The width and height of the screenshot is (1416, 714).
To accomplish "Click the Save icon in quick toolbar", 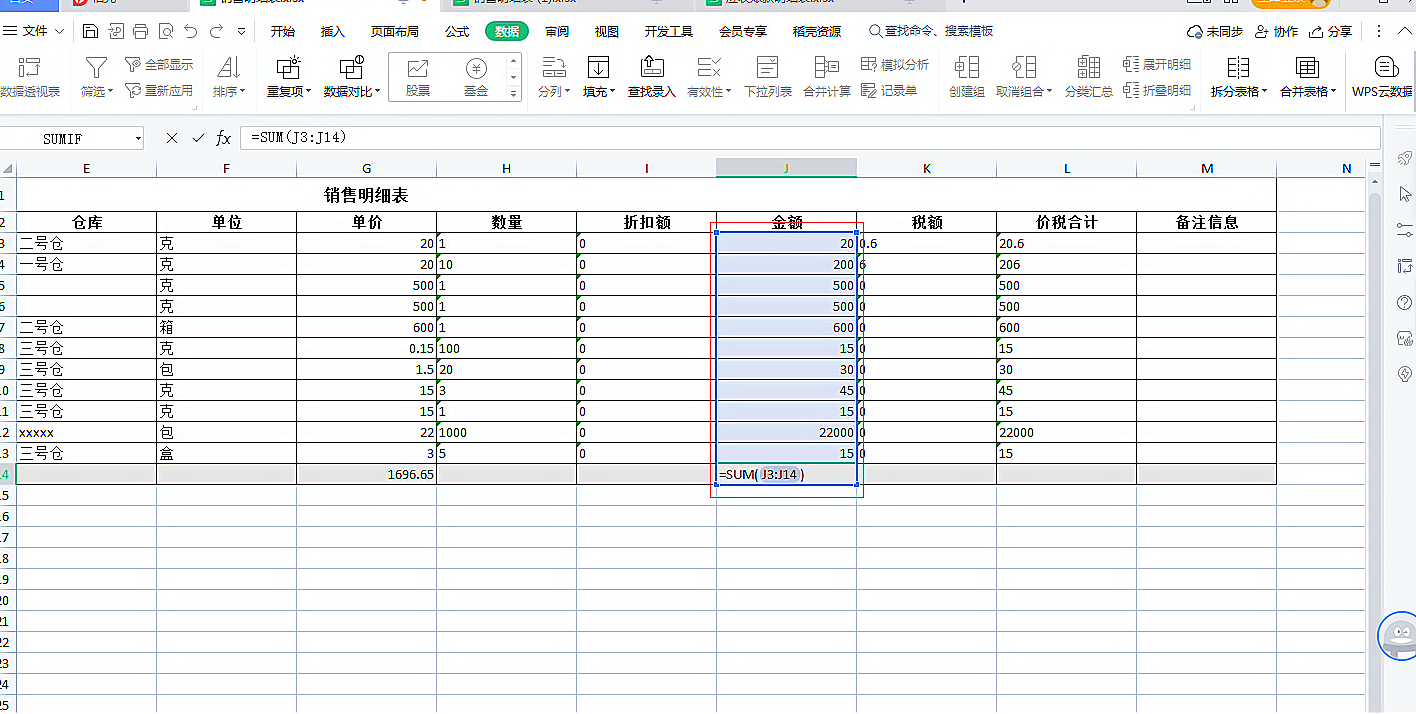I will point(90,32).
